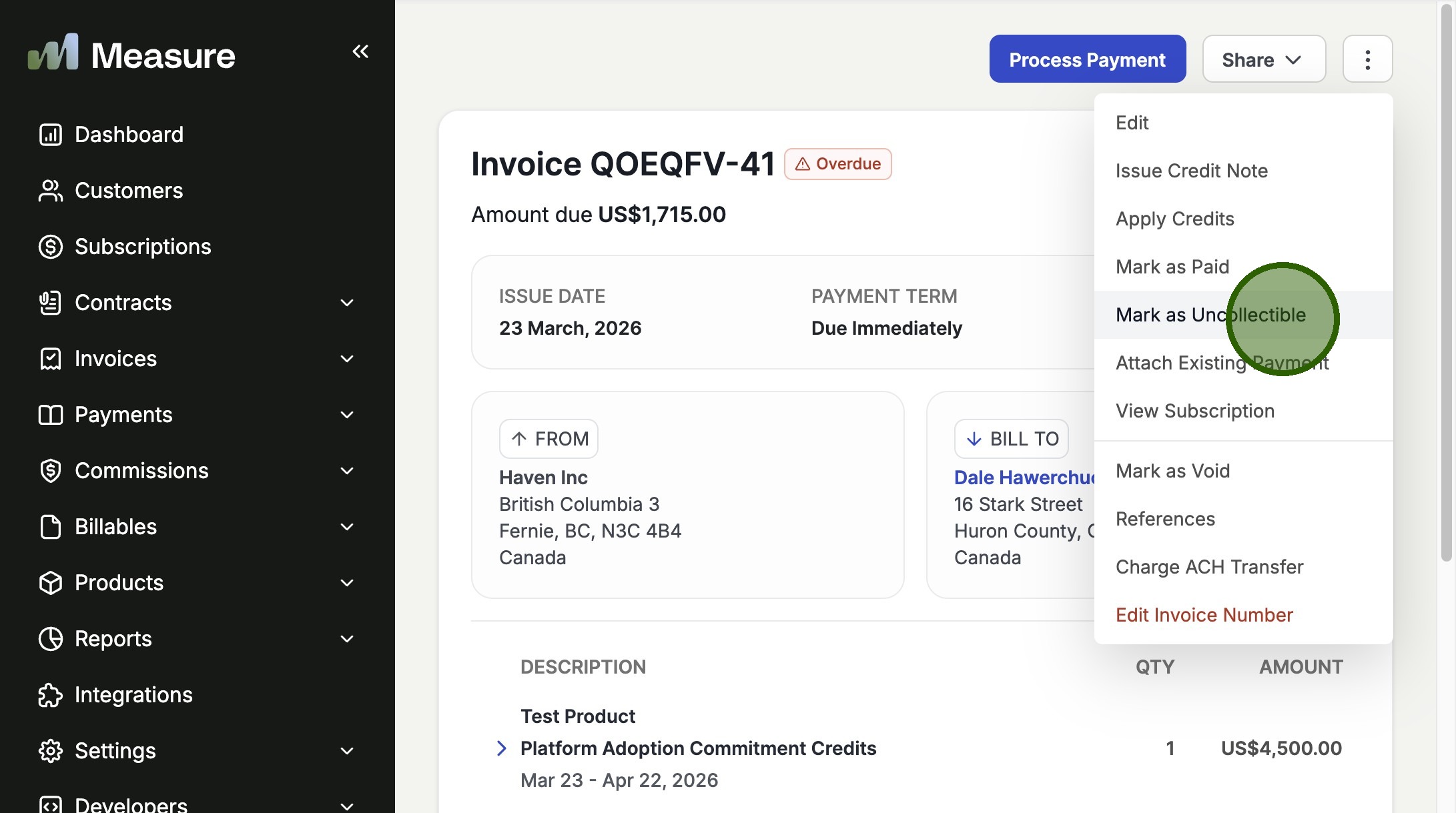Click the Subscriptions dollar icon
The height and width of the screenshot is (813, 1456).
(51, 247)
